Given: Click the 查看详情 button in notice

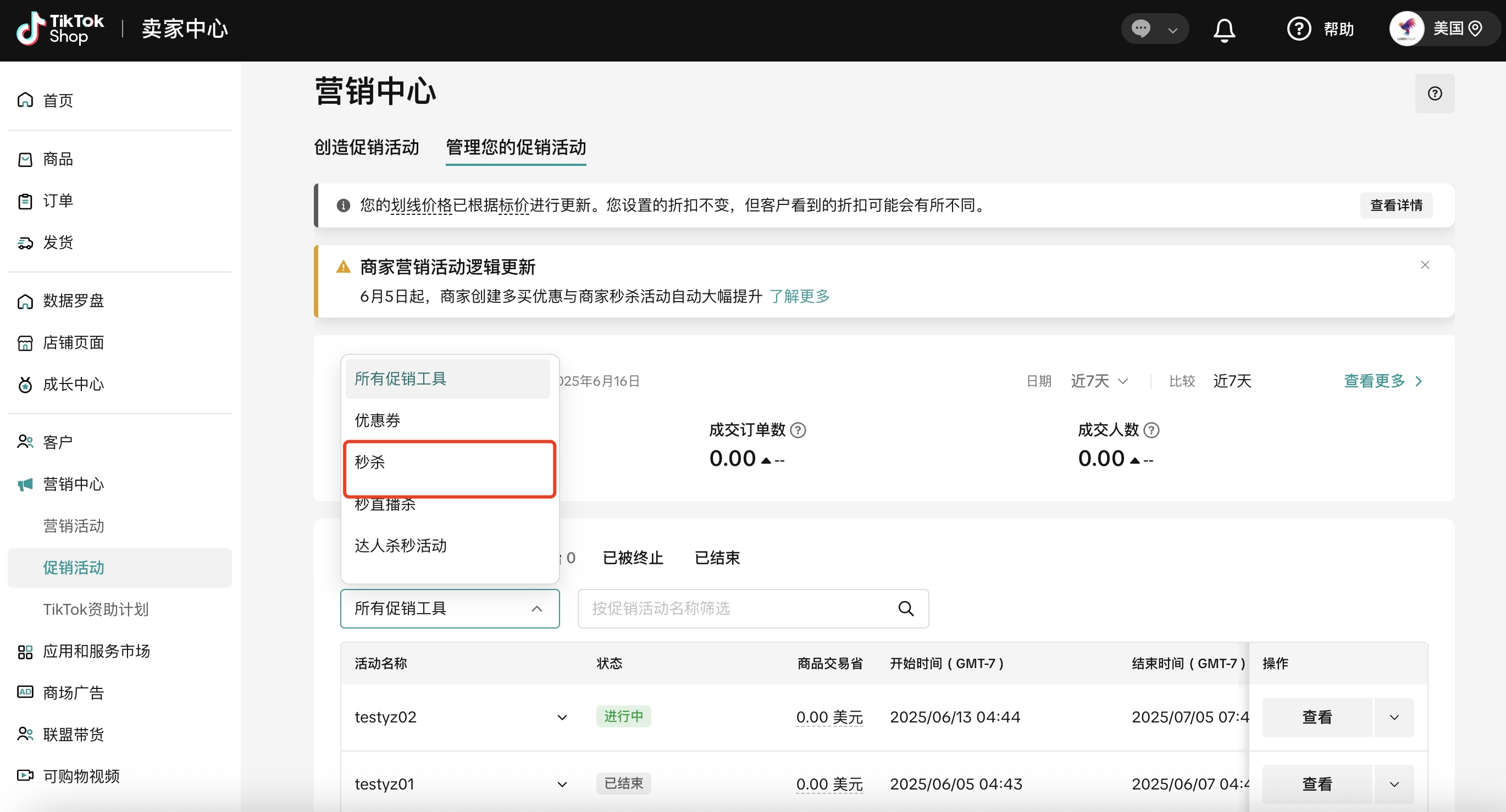Looking at the screenshot, I should tap(1396, 205).
